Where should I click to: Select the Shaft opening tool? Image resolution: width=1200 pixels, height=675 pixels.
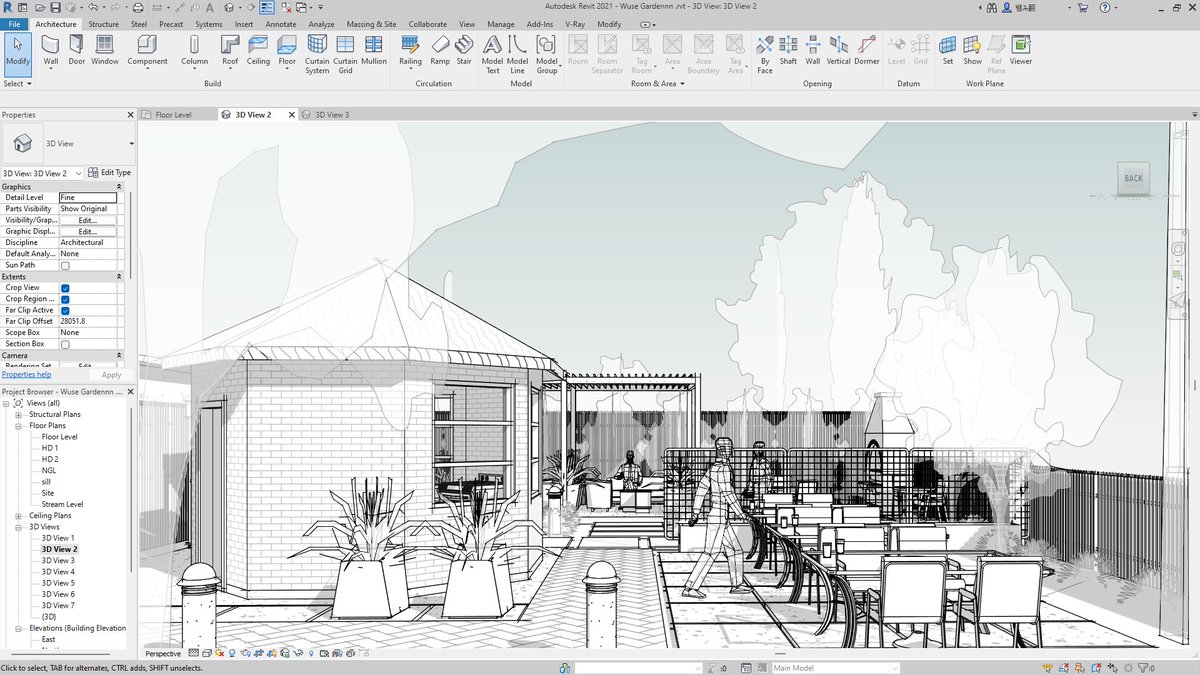click(x=788, y=50)
